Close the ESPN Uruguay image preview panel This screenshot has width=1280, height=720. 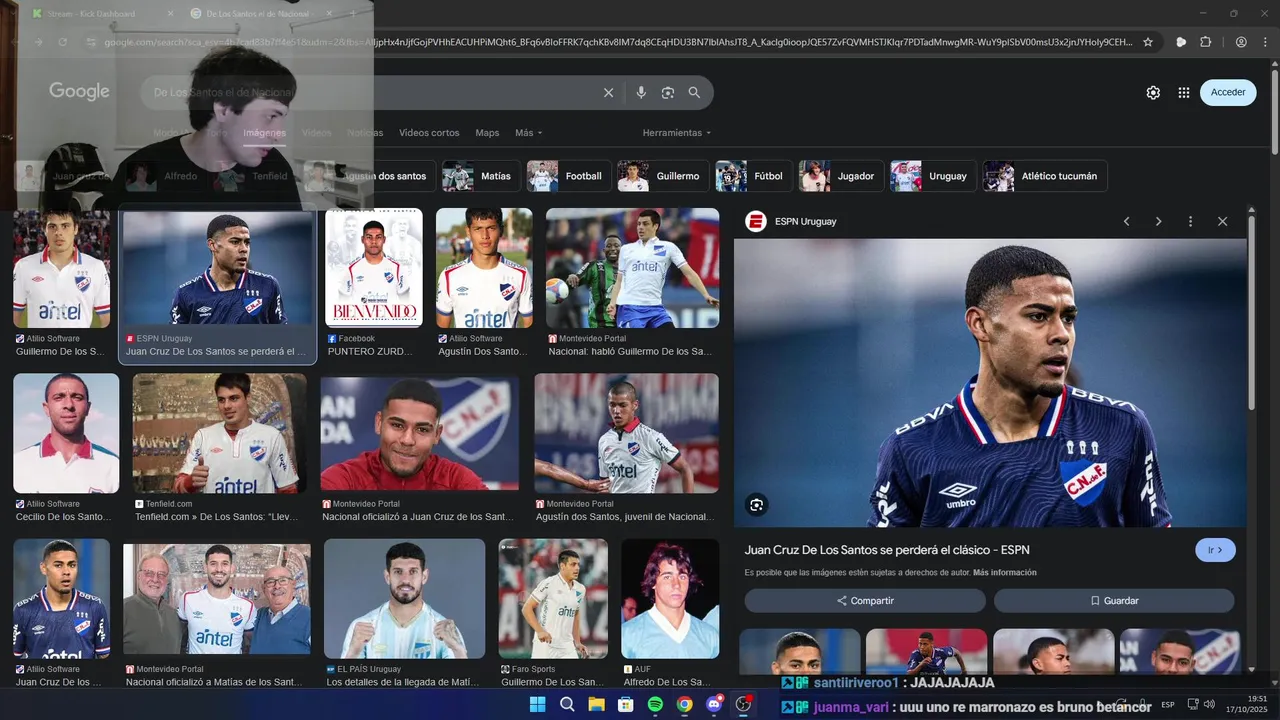pos(1222,221)
